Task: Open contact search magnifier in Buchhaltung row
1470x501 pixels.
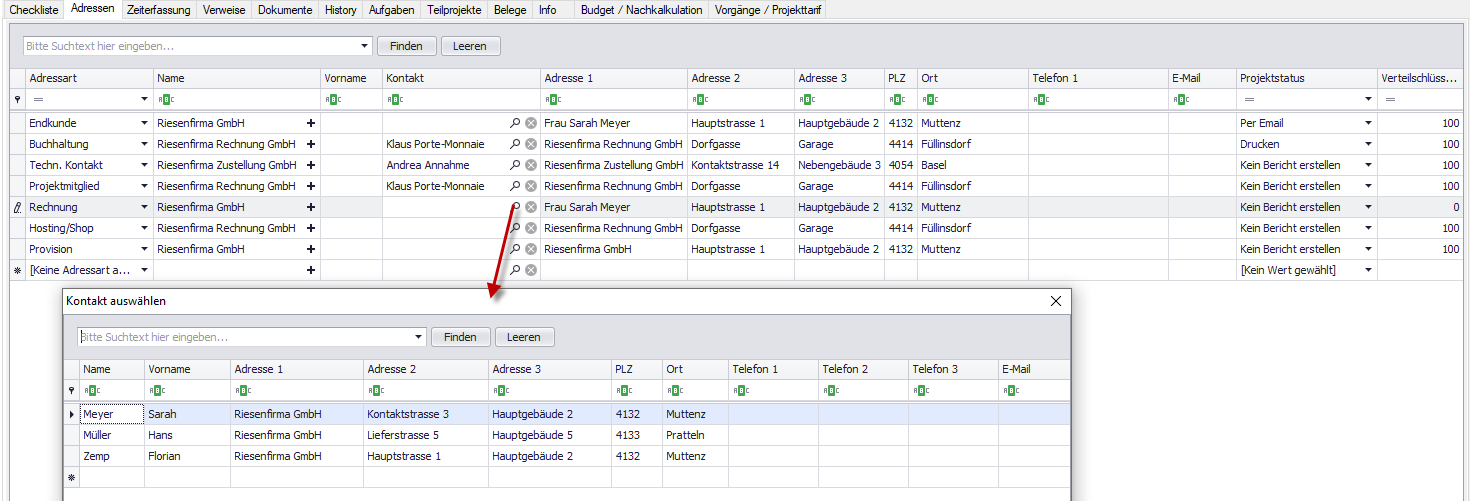Action: tap(515, 144)
